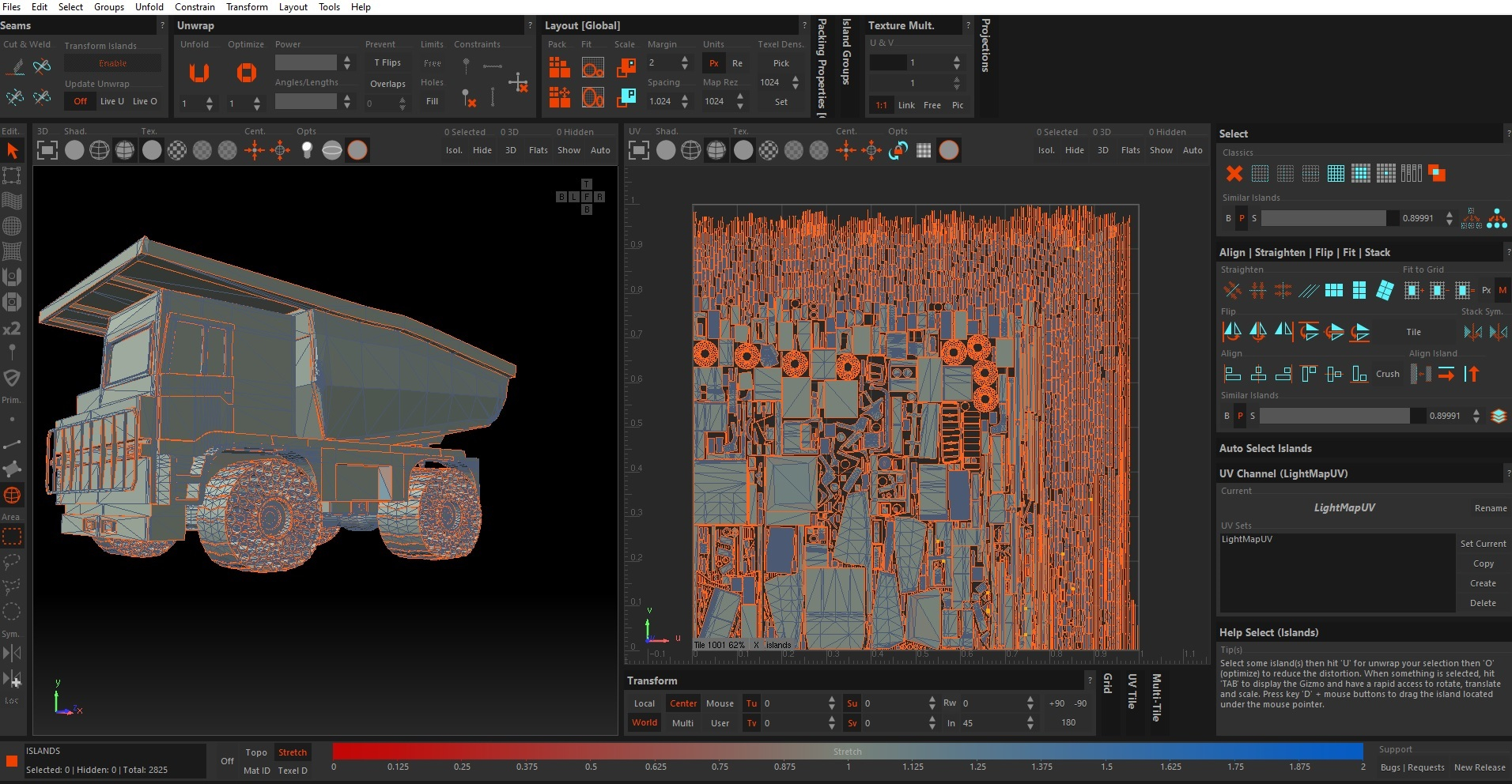Open the Unfold menu

pos(149,7)
